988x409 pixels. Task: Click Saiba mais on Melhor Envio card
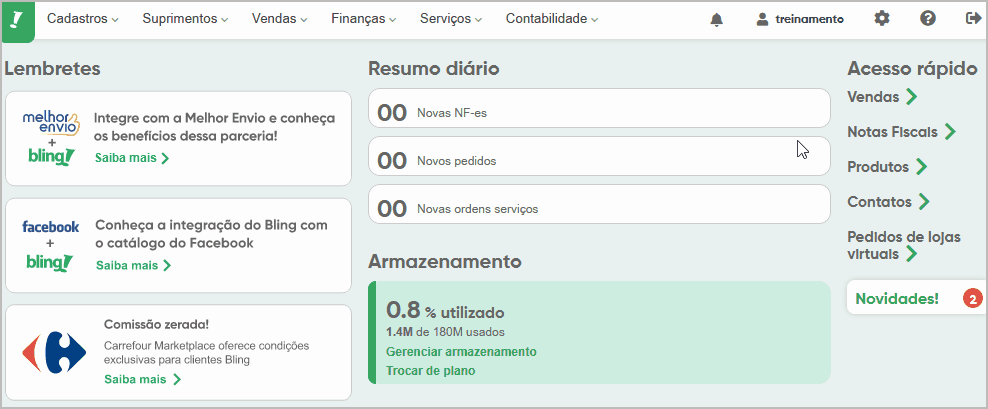[x=132, y=158]
